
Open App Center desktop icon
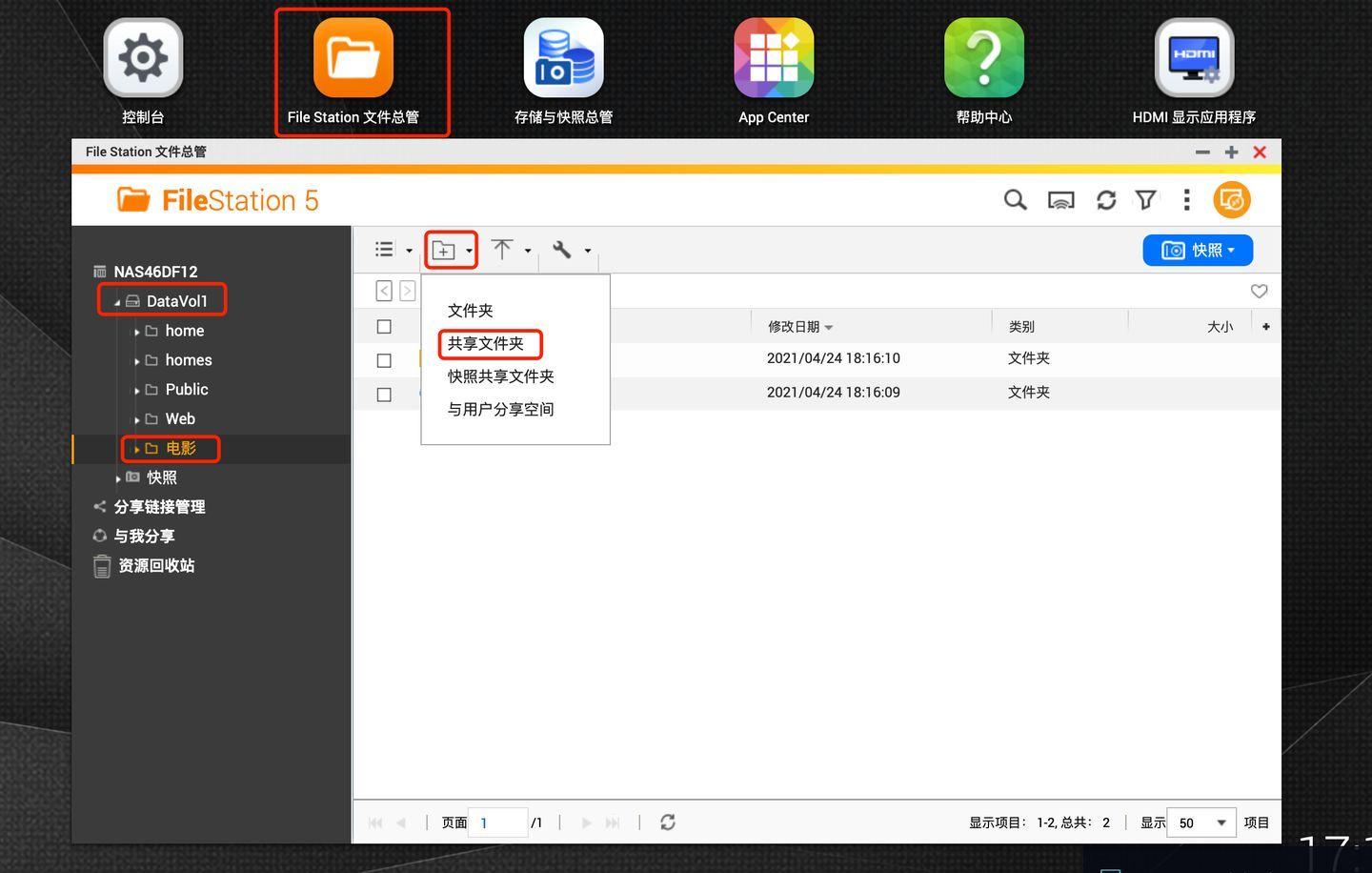(774, 58)
